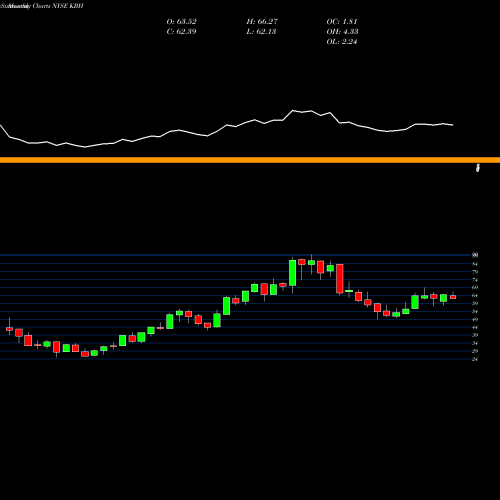Click the OL: 2.24 readout

pyautogui.click(x=342, y=42)
